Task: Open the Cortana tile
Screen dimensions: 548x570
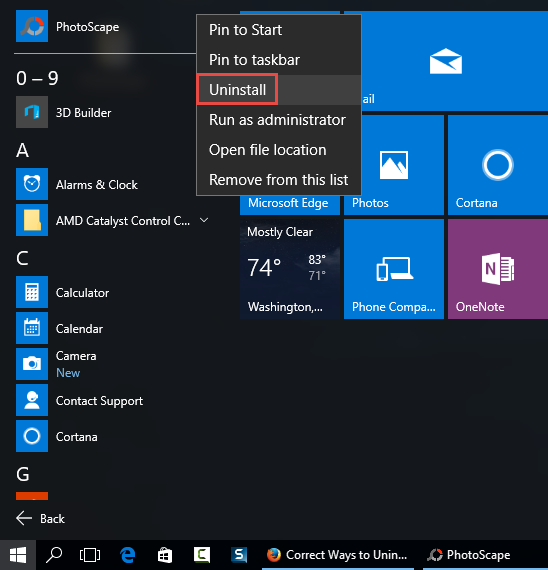Action: coord(498,165)
